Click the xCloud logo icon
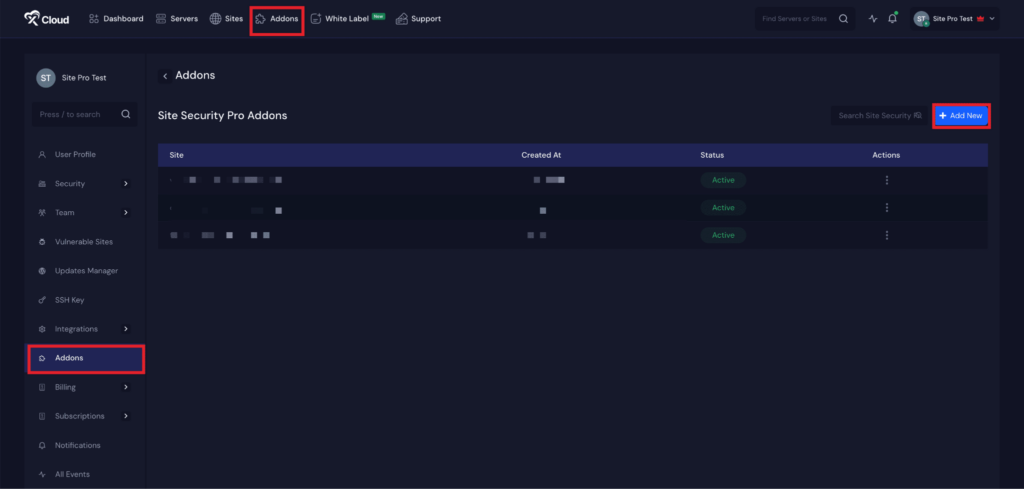The image size is (1024, 489). [x=34, y=18]
